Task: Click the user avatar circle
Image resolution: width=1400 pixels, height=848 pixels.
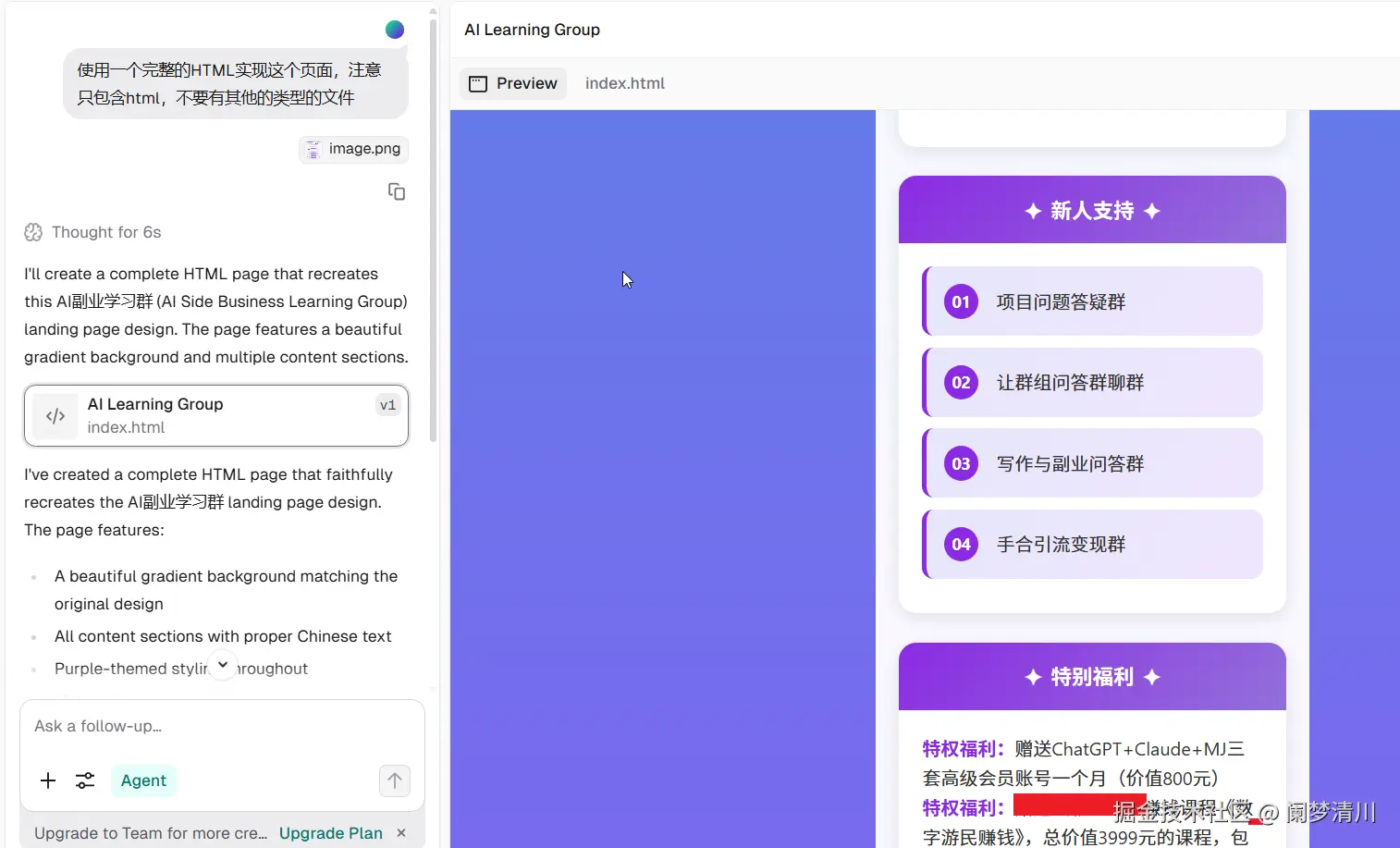Action: coord(395,30)
